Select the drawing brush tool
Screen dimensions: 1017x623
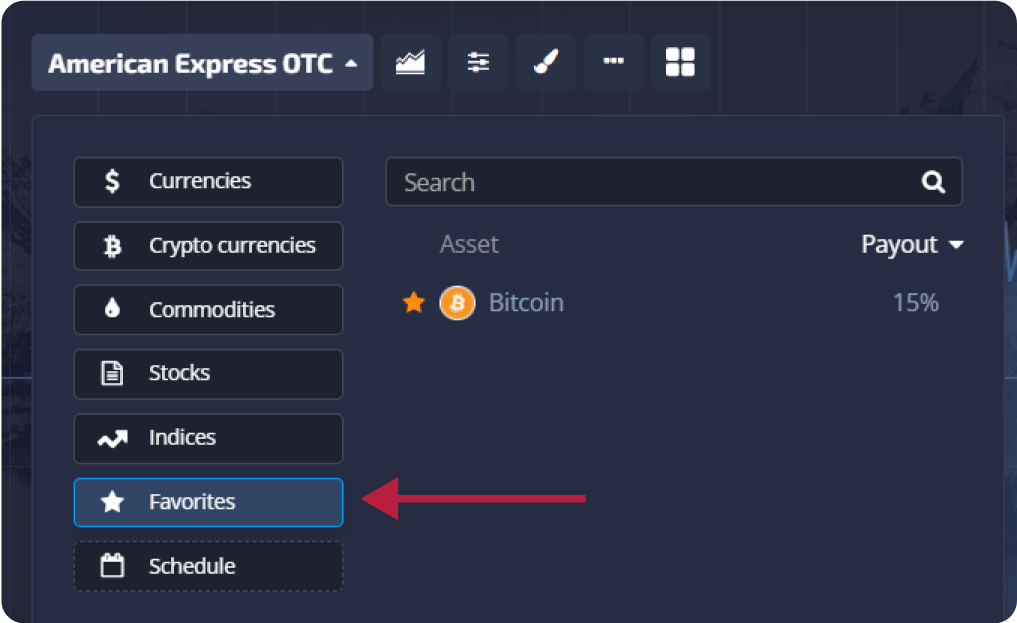(x=546, y=63)
